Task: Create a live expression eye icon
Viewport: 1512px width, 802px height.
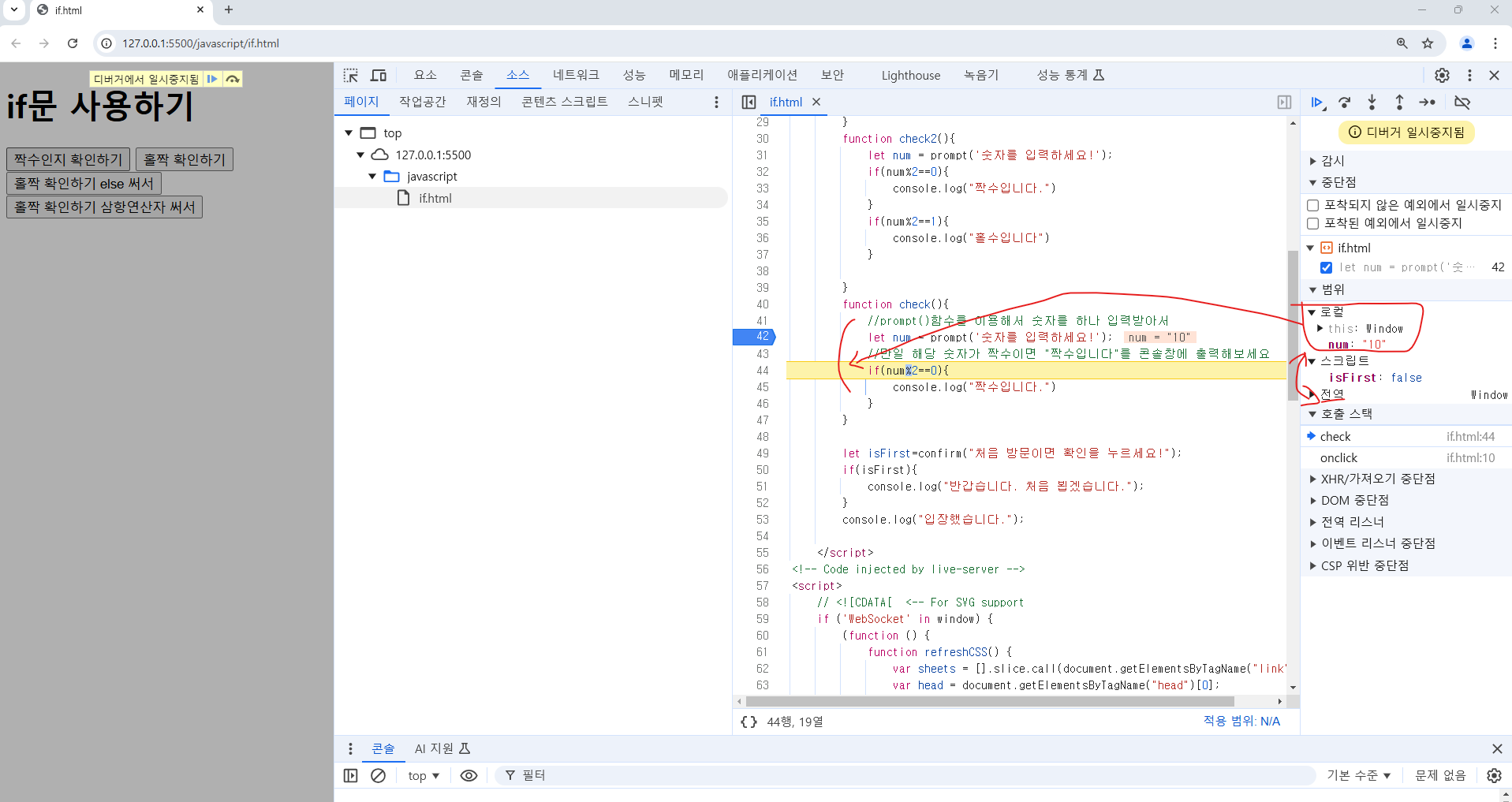Action: pyautogui.click(x=469, y=775)
